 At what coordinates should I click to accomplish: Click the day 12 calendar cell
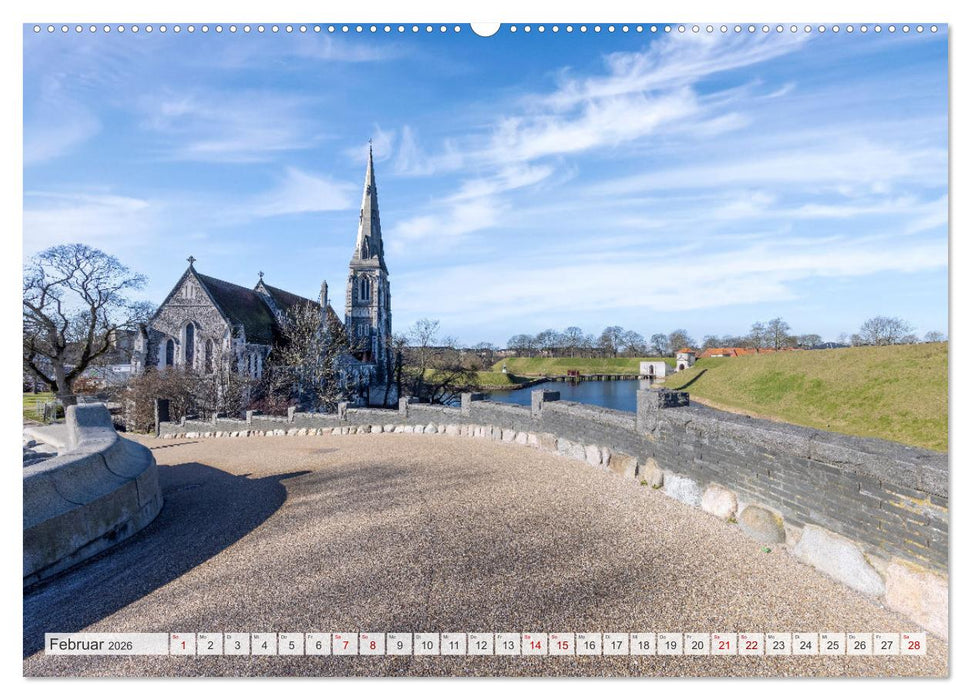479,644
